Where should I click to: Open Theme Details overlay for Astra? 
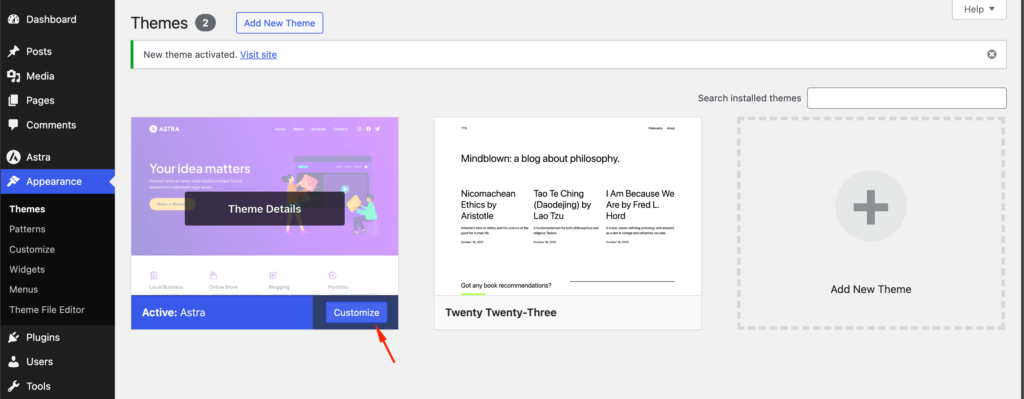(x=264, y=209)
